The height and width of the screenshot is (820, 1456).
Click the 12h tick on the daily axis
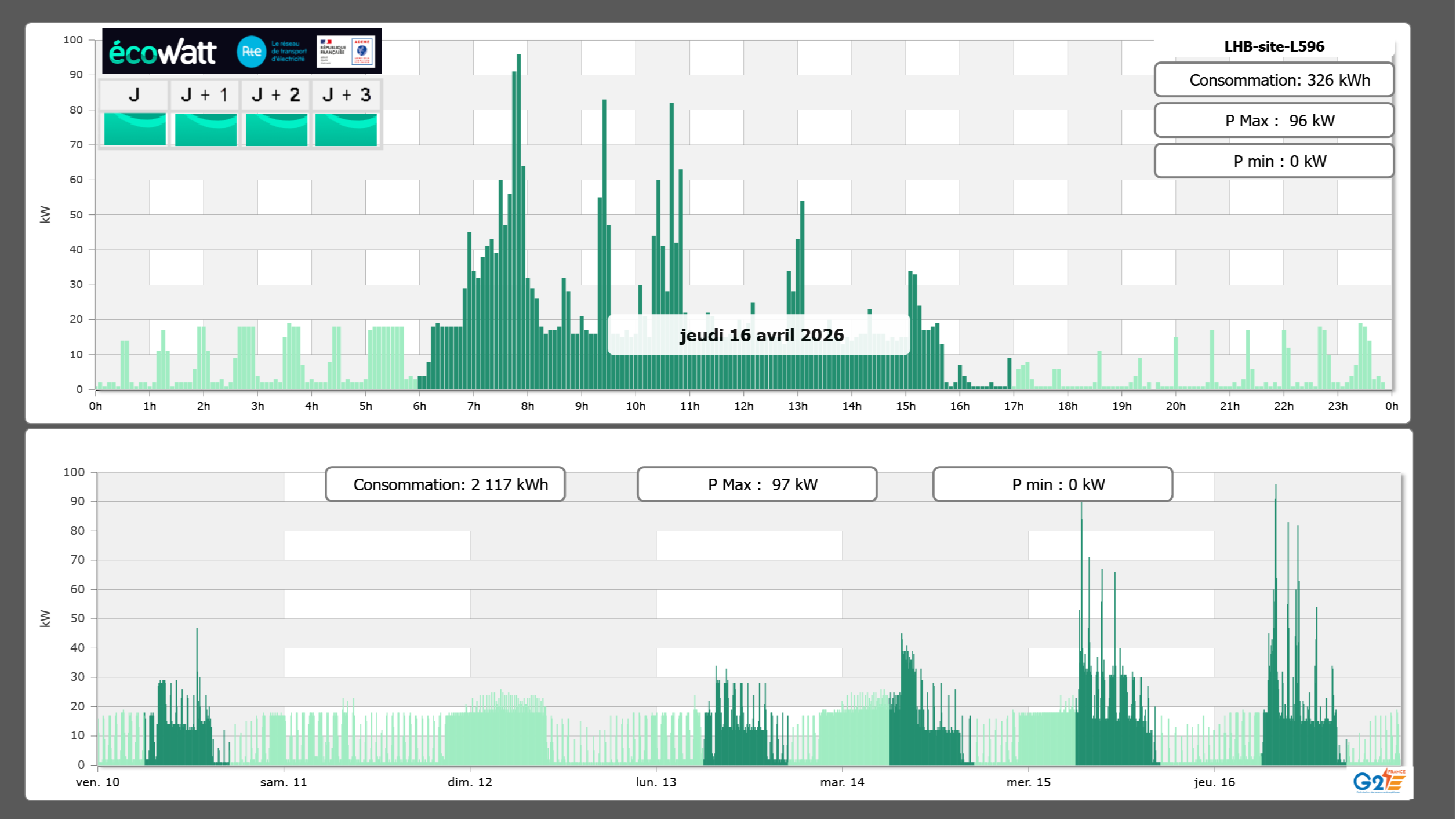[743, 406]
